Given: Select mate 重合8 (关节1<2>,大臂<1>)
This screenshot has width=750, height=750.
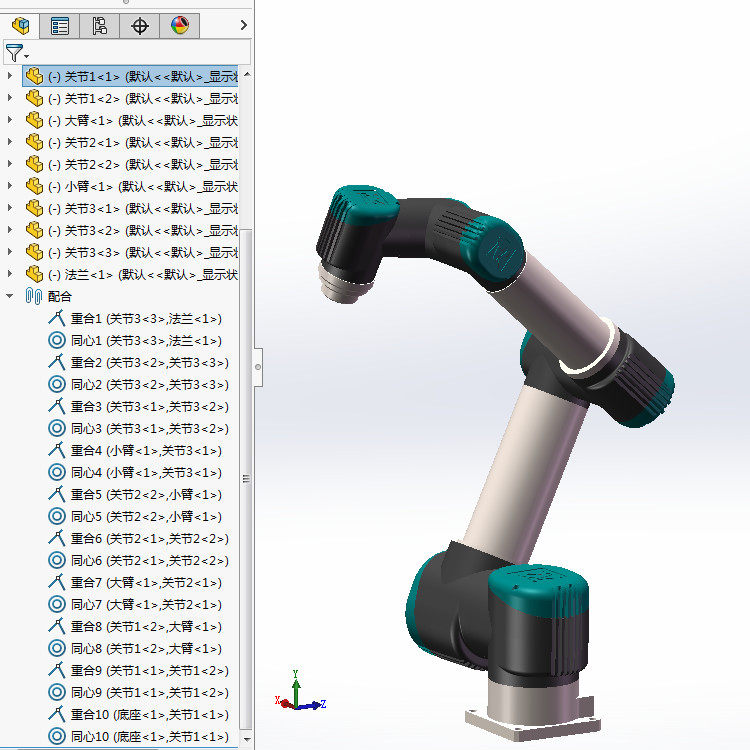Looking at the screenshot, I should 135,627.
